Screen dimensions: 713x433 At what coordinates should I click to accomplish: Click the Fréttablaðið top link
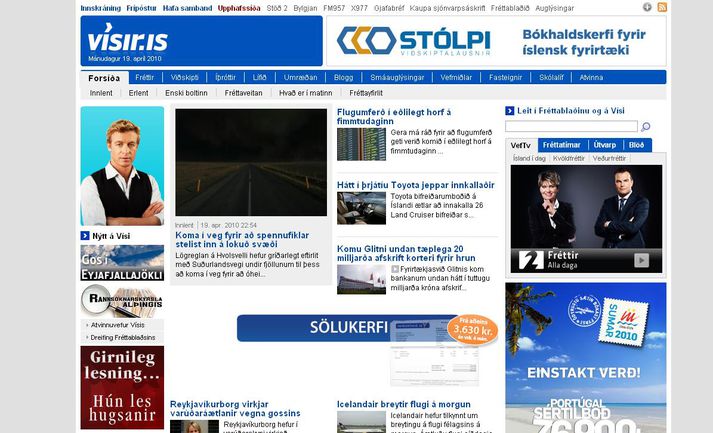coord(510,8)
